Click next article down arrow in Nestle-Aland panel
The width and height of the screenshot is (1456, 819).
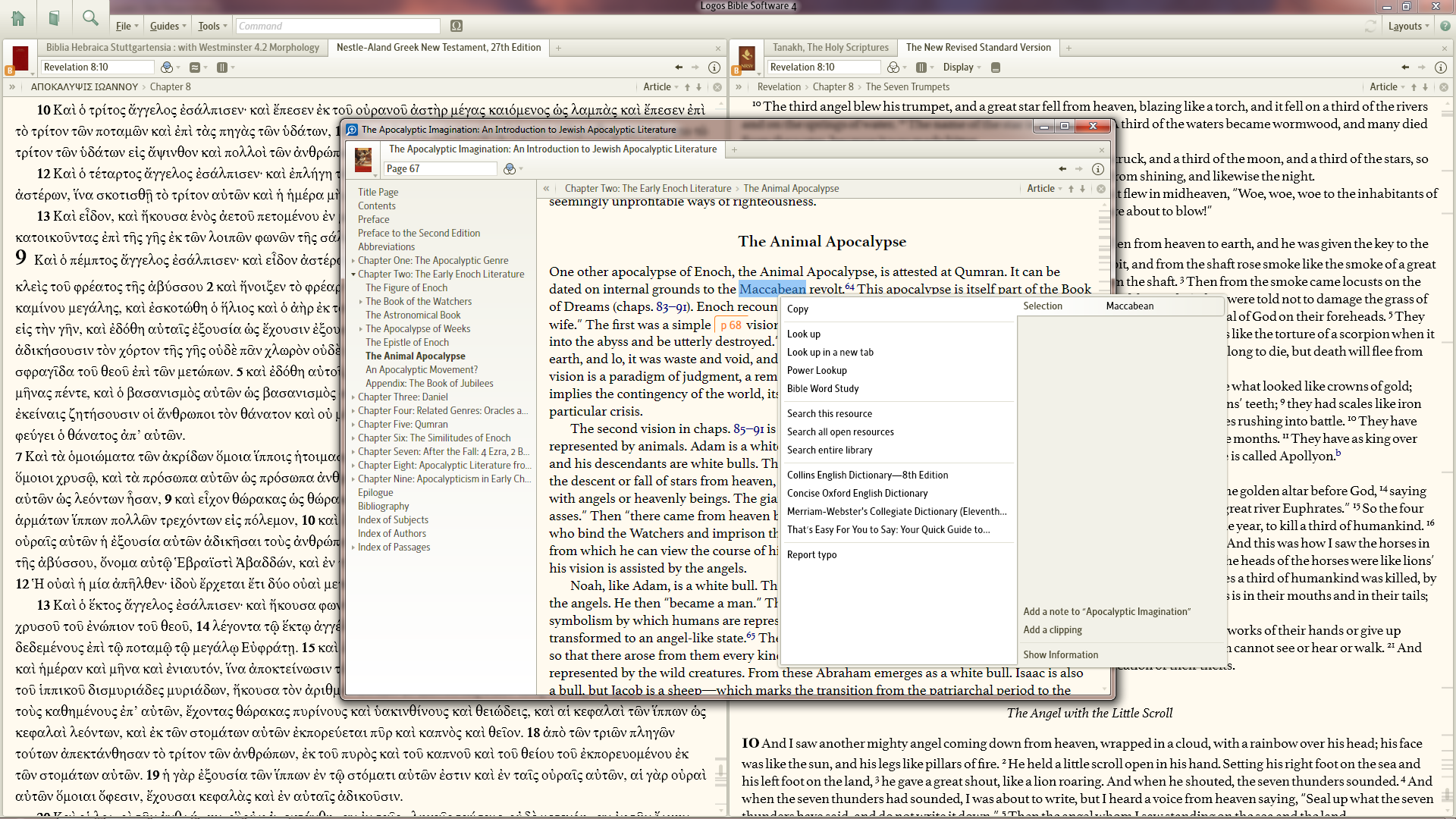coord(699,87)
